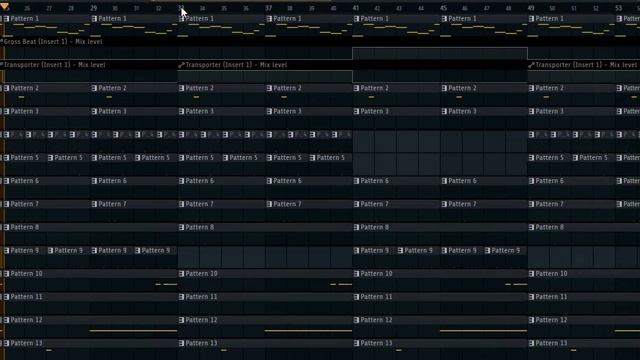
Task: Jump to bar 49 in the timeline ruler
Action: [531, 8]
